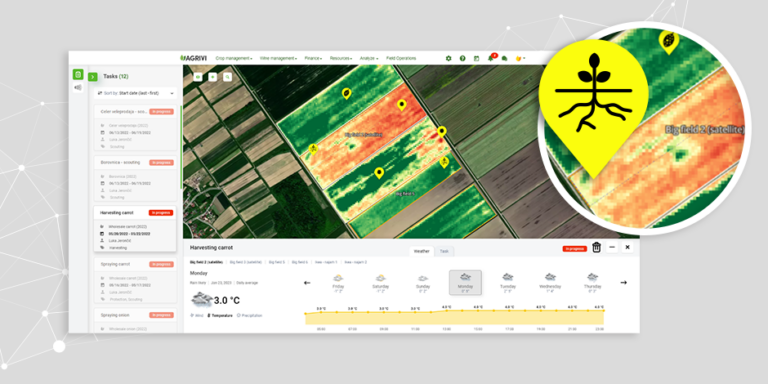768x384 pixels.
Task: Open the notifications bell with red badge
Action: tap(491, 58)
